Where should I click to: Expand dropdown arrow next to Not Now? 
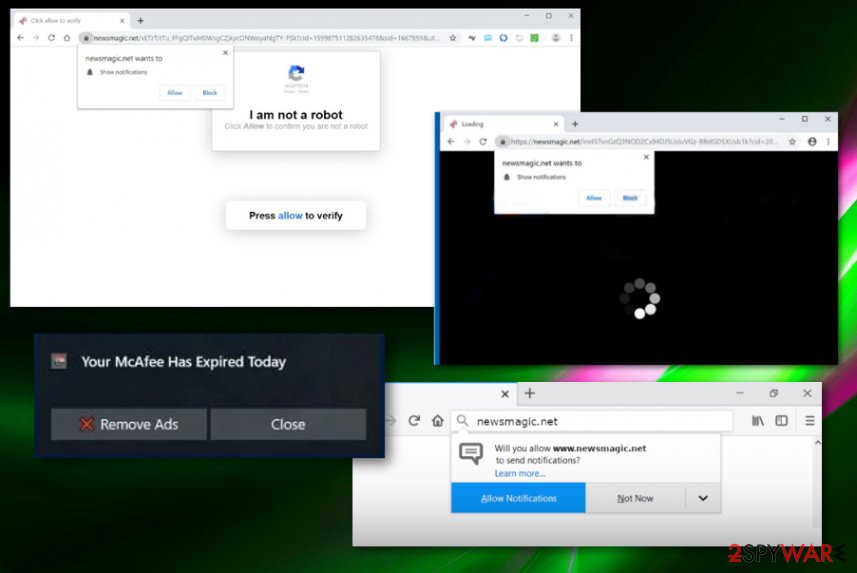pyautogui.click(x=703, y=498)
